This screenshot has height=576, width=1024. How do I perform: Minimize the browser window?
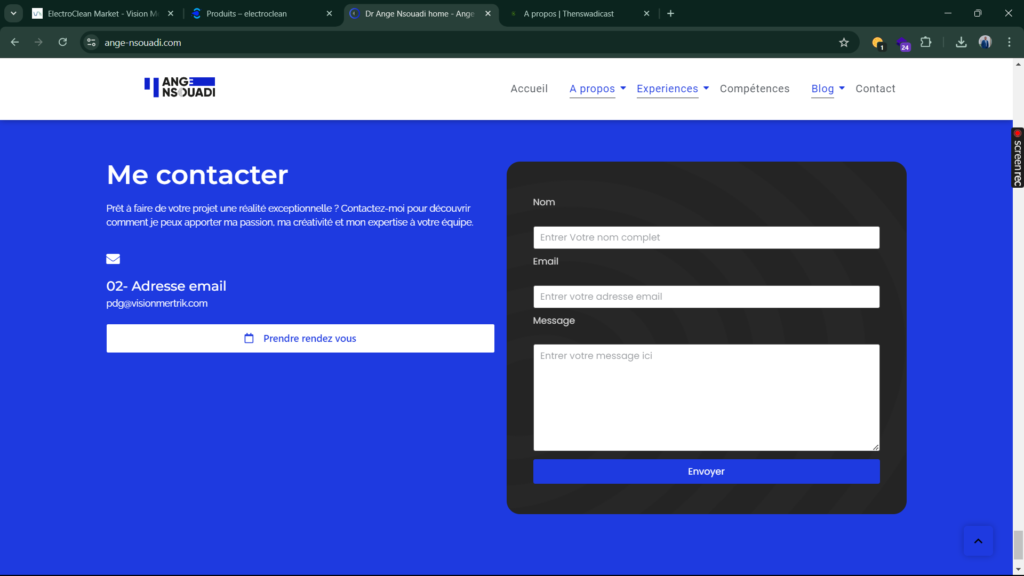(948, 14)
